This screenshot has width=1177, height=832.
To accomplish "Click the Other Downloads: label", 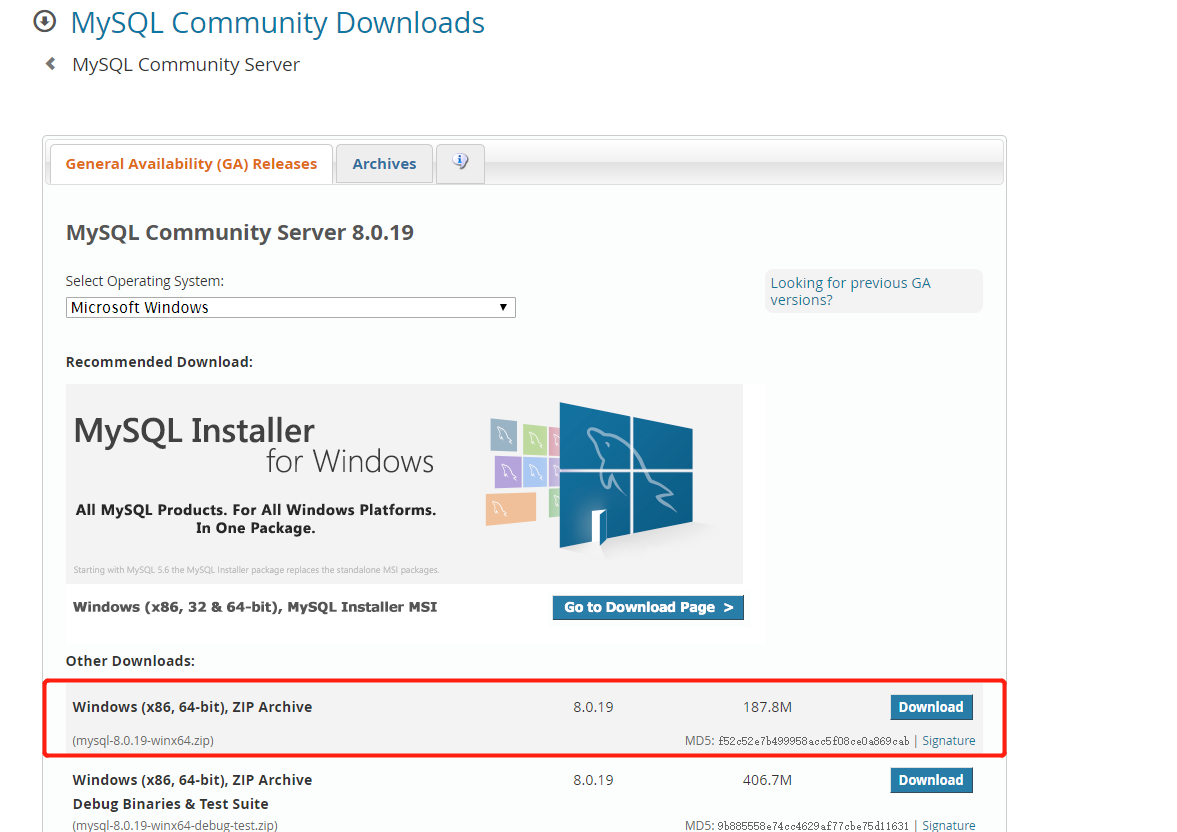I will [130, 661].
